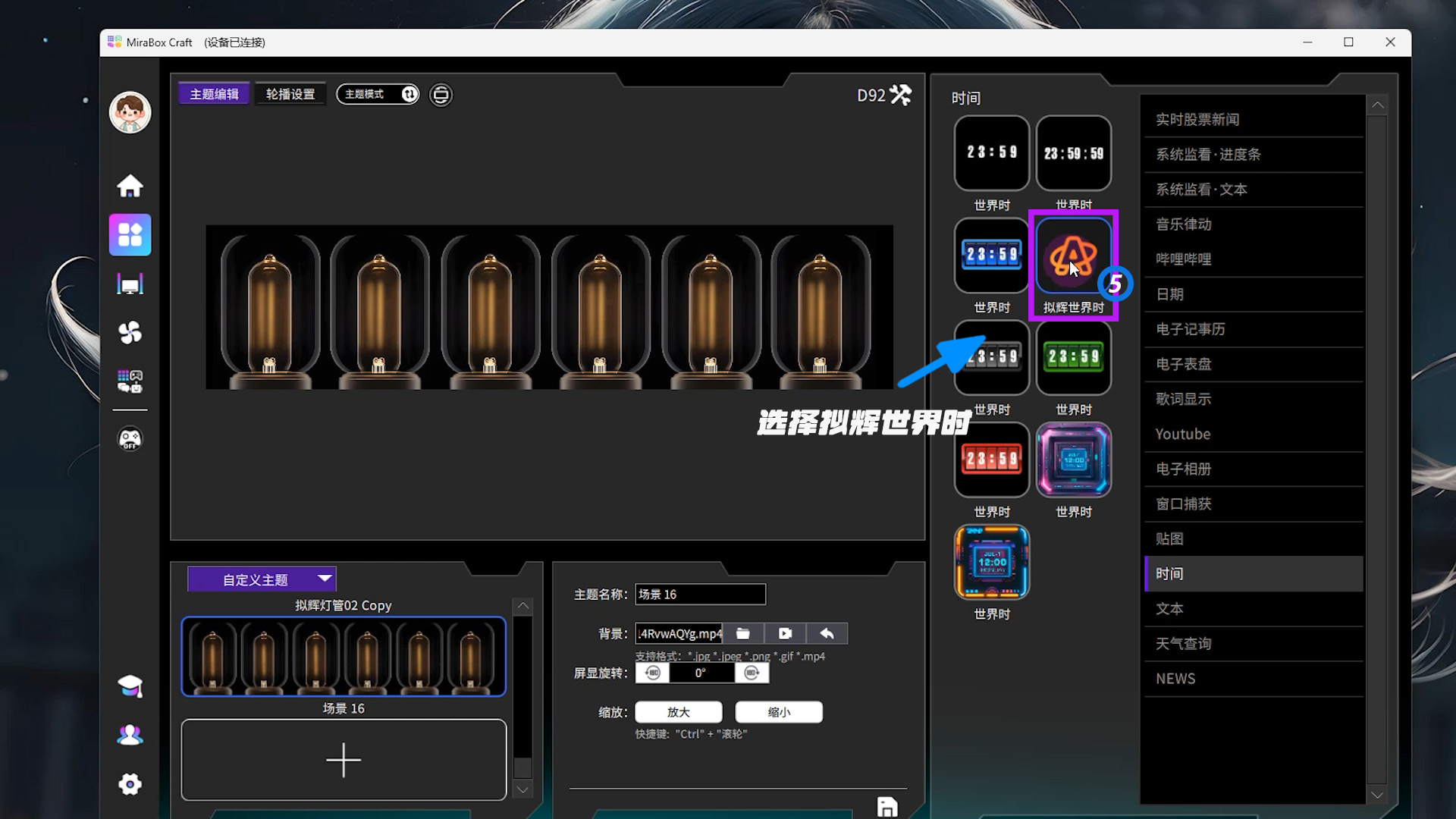Image resolution: width=1456 pixels, height=819 pixels.
Task: Open the plugin and gallery sidebar icon
Action: click(130, 381)
